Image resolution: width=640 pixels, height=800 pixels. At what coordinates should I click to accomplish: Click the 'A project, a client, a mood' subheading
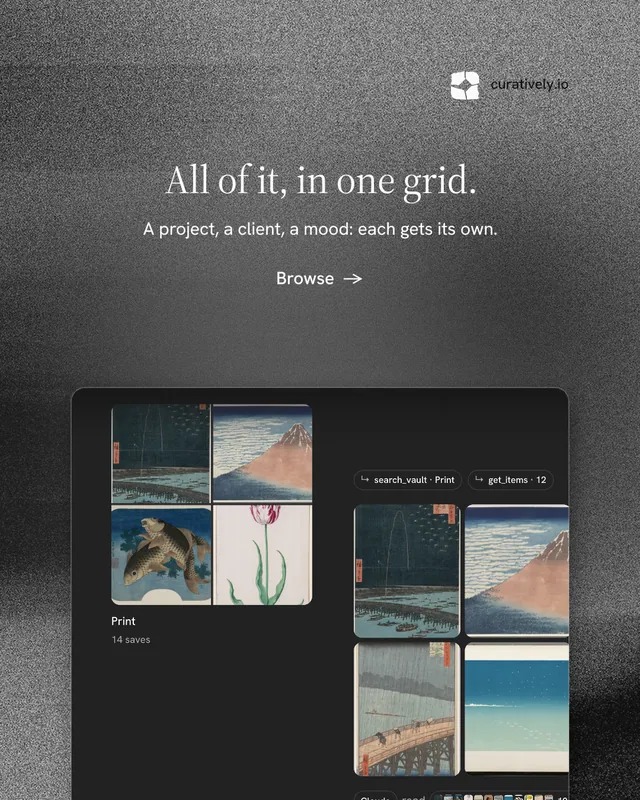320,229
